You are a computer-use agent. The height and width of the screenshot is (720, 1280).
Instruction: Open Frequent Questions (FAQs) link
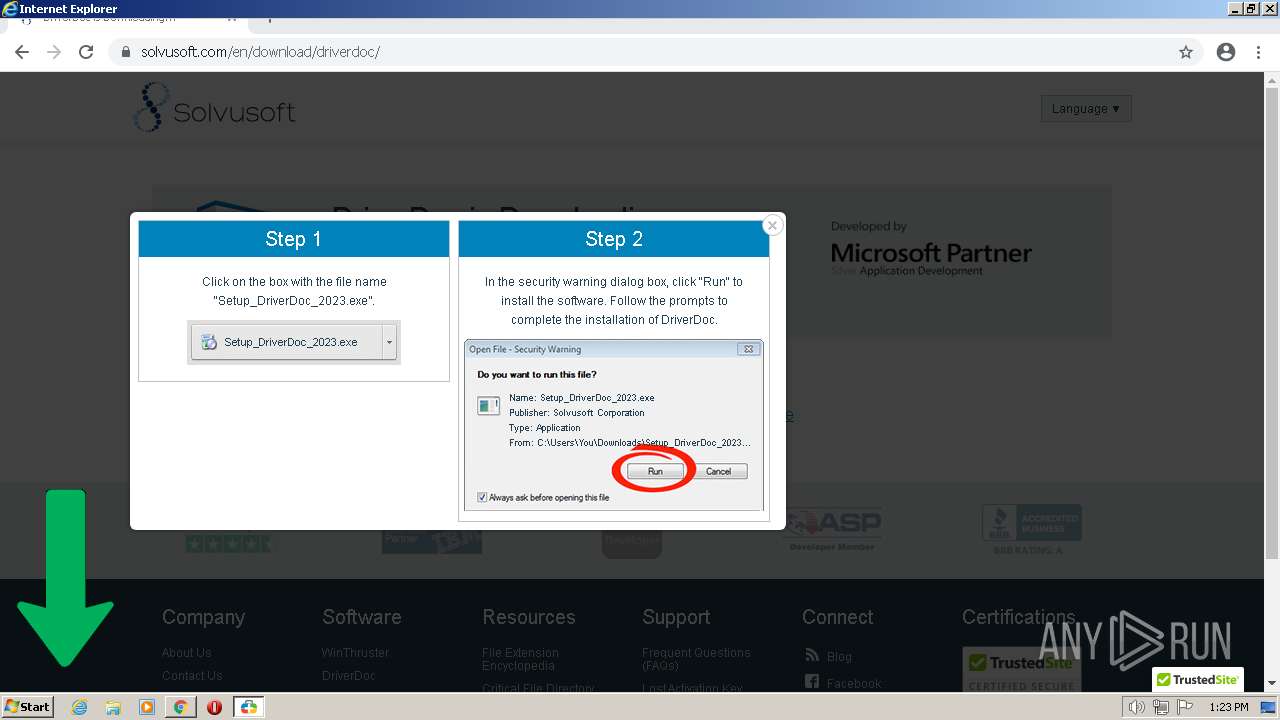click(x=696, y=659)
